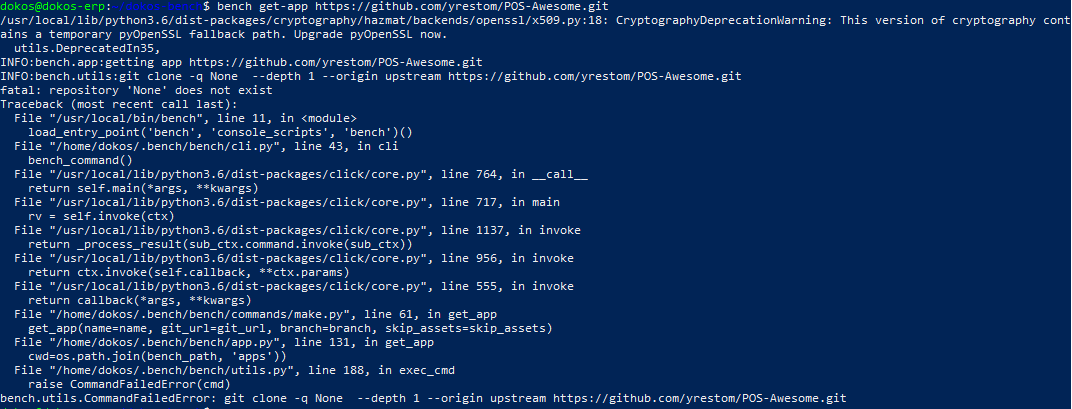The height and width of the screenshot is (409, 1072).
Task: Click the core.py path with line 764
Action: click(239, 174)
